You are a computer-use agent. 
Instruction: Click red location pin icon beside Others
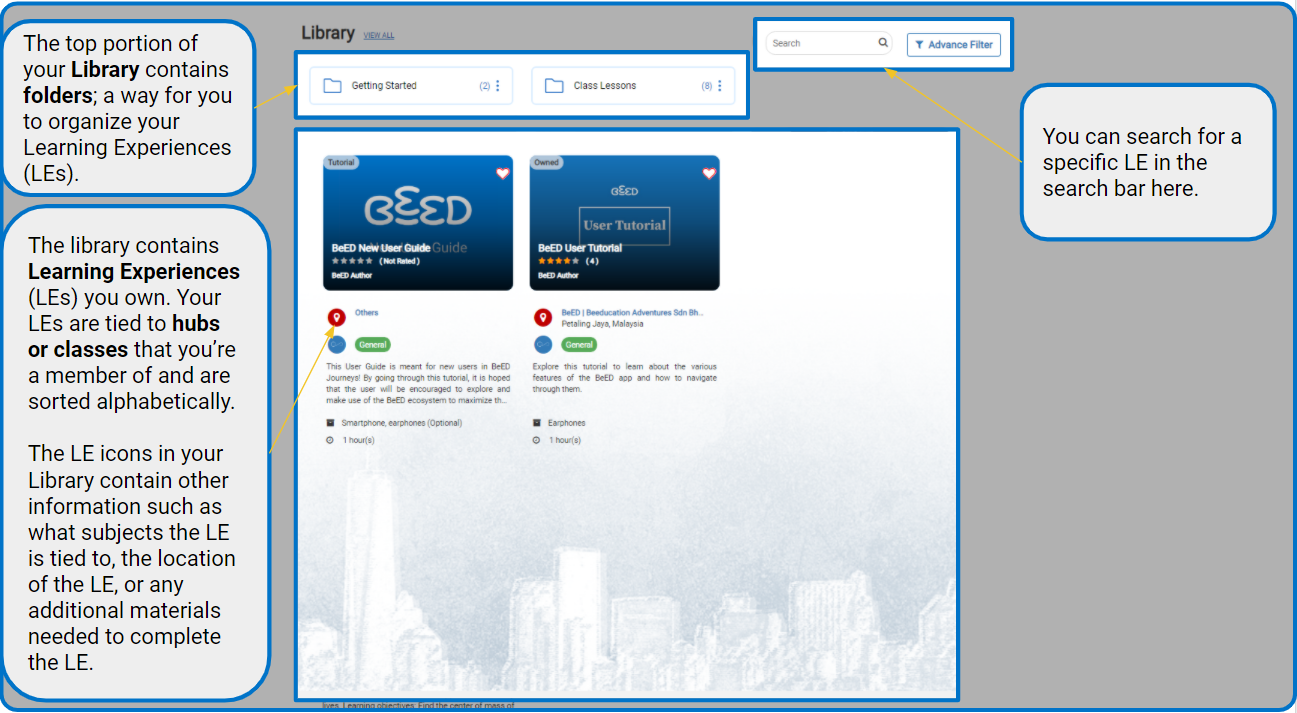point(337,318)
